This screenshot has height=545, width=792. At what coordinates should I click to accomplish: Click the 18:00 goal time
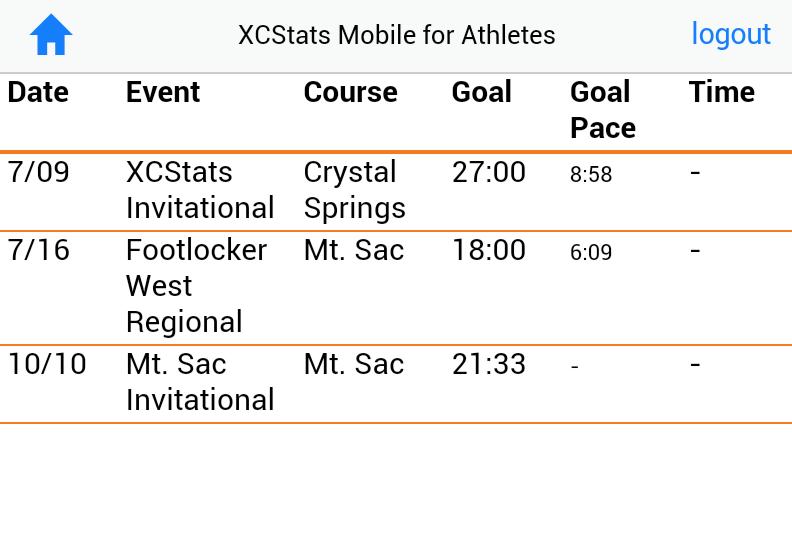pyautogui.click(x=488, y=250)
